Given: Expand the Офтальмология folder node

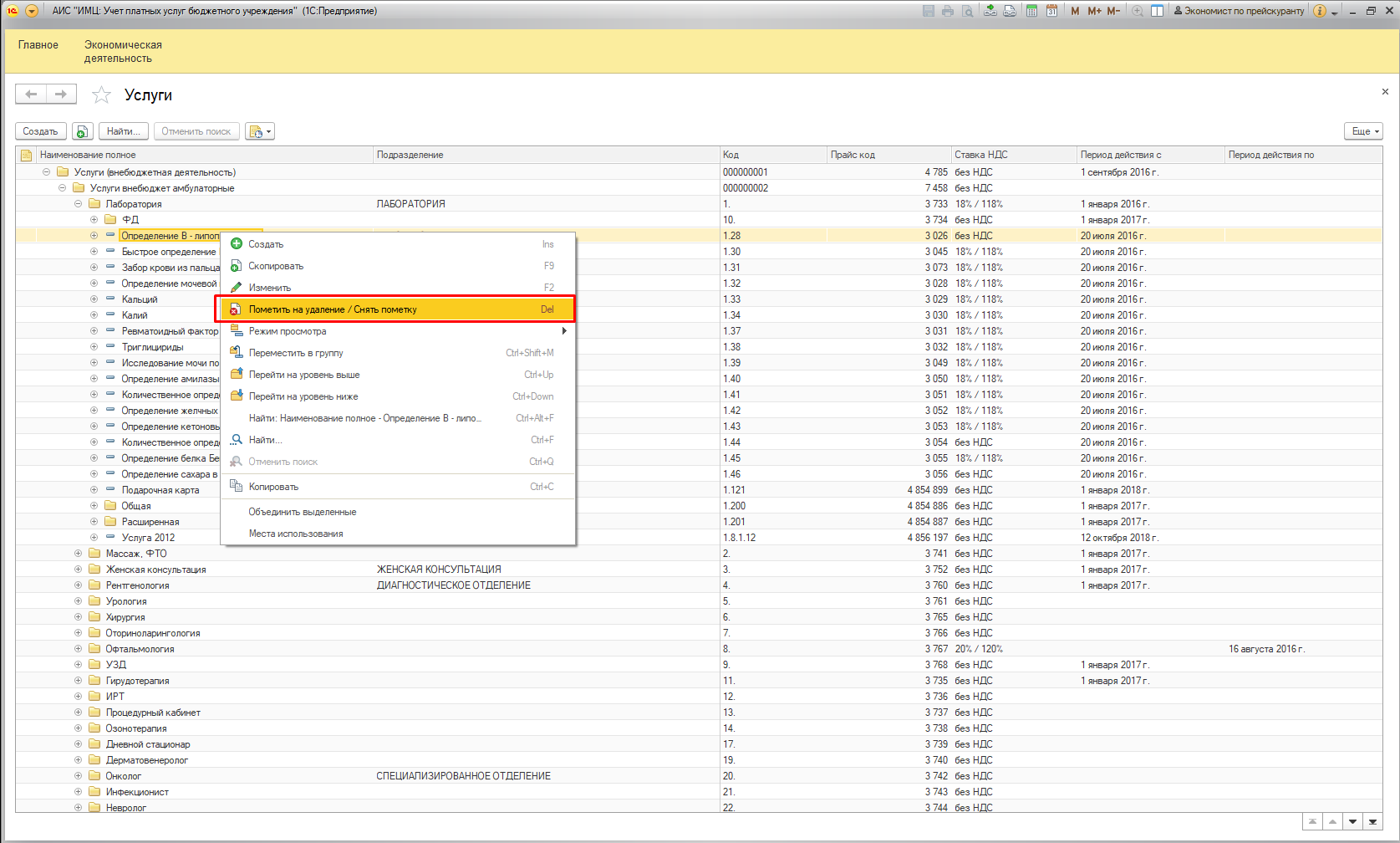Looking at the screenshot, I should [78, 649].
